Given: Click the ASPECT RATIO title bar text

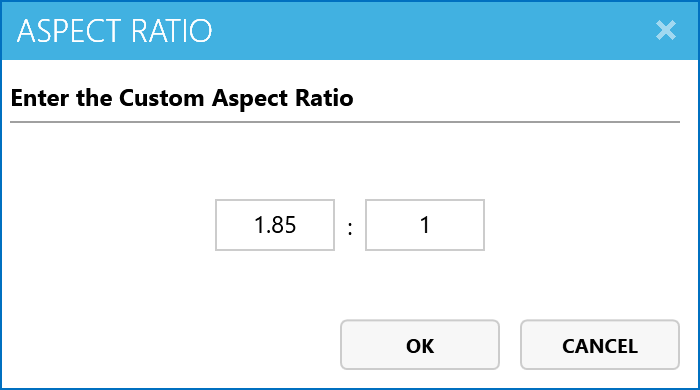Looking at the screenshot, I should click(114, 31).
